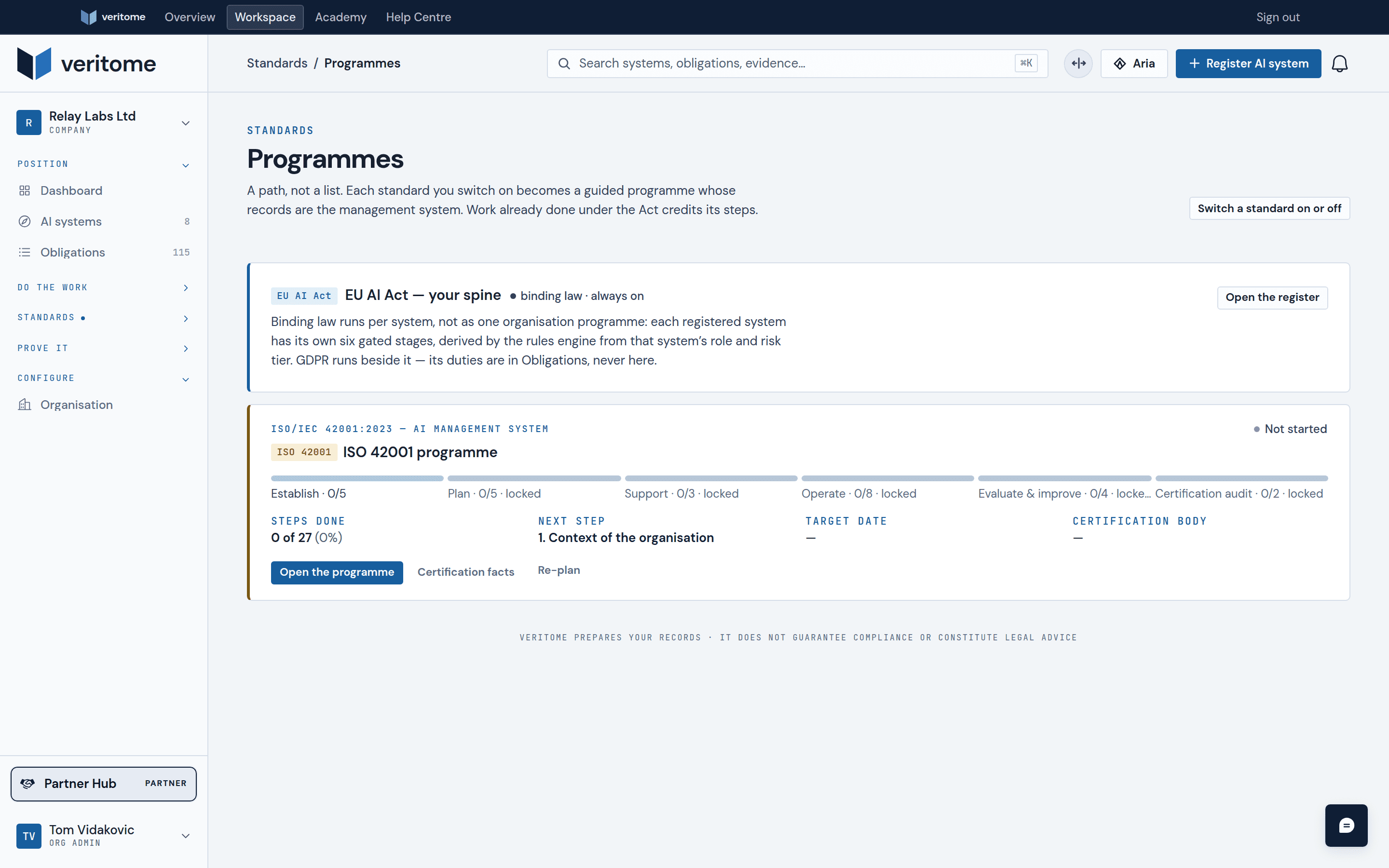Click the Dashboard grid icon

24,190
